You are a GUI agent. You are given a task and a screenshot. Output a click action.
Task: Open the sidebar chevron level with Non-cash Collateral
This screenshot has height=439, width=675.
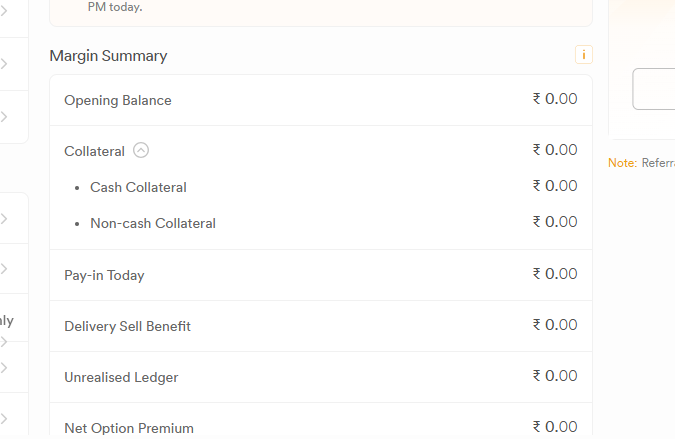point(4,219)
